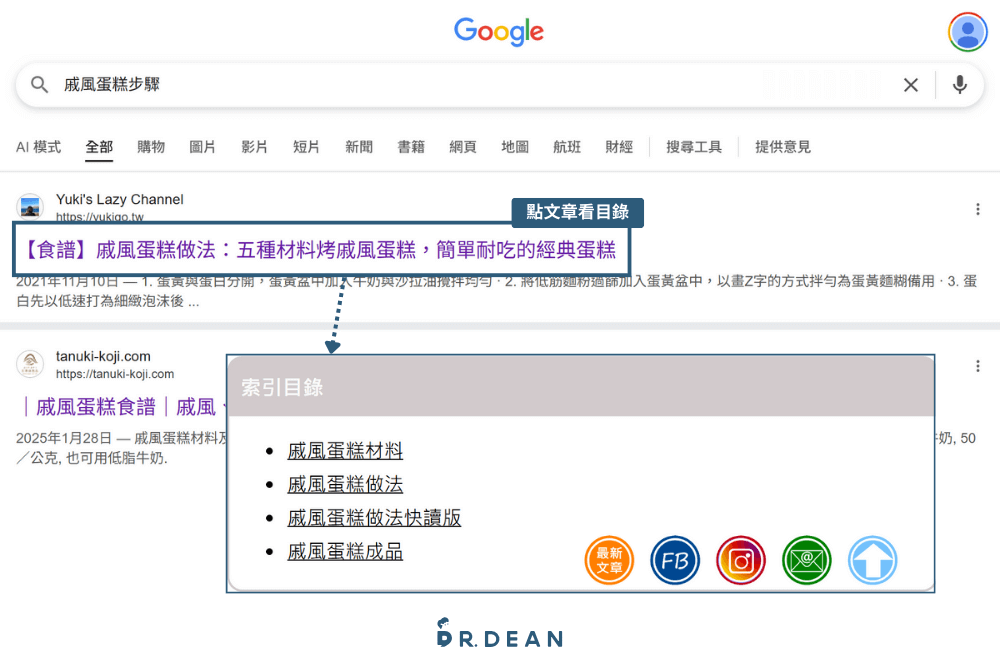The width and height of the screenshot is (1000, 660).
Task: Click the search magnifier icon
Action: [39, 84]
